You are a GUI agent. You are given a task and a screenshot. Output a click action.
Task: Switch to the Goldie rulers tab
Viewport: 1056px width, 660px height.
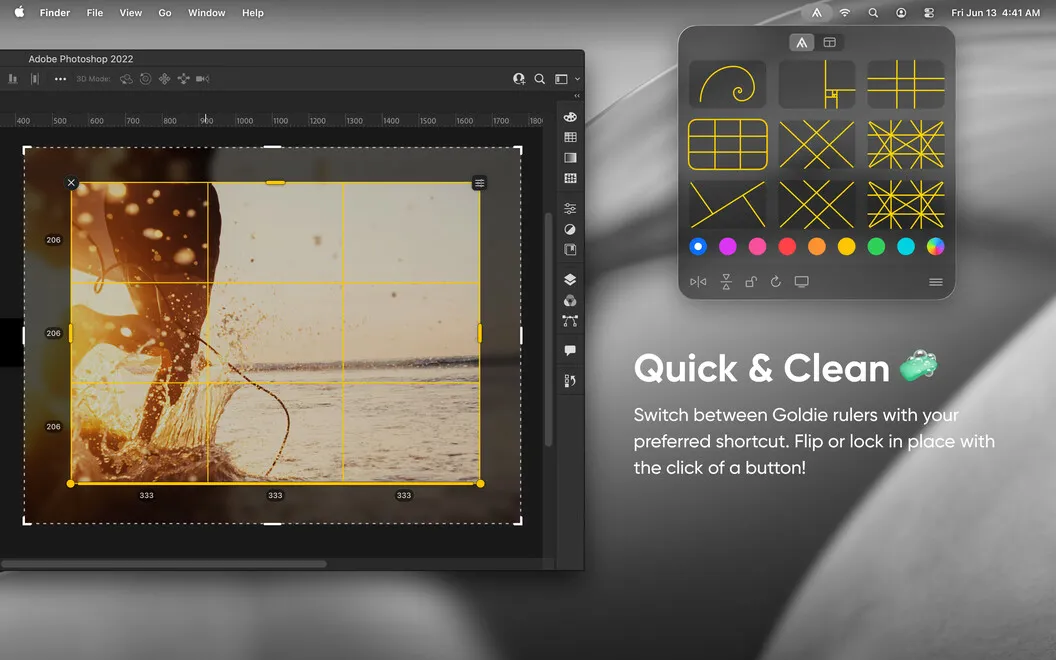pyautogui.click(x=801, y=42)
